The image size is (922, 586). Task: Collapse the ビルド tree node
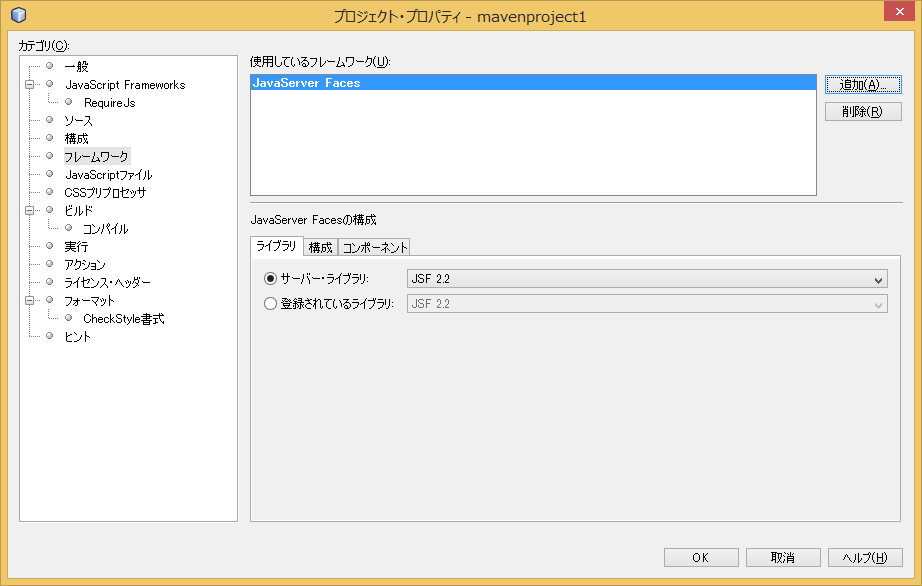(31, 209)
